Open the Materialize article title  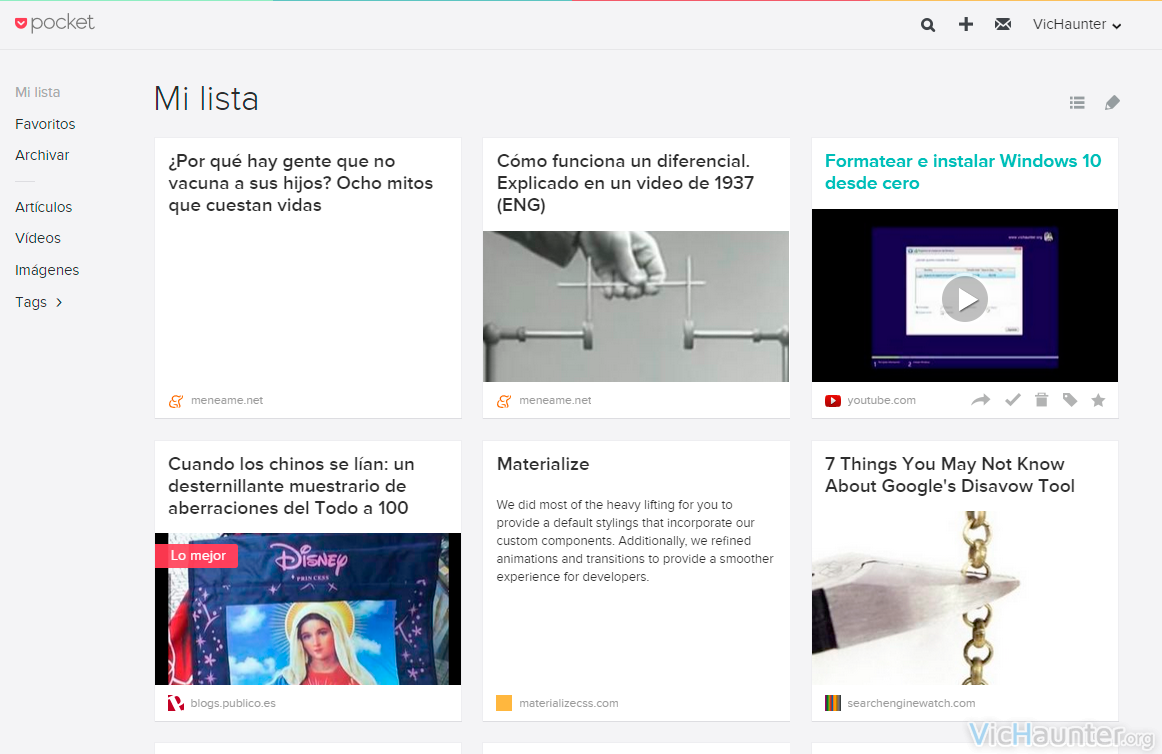(x=543, y=464)
